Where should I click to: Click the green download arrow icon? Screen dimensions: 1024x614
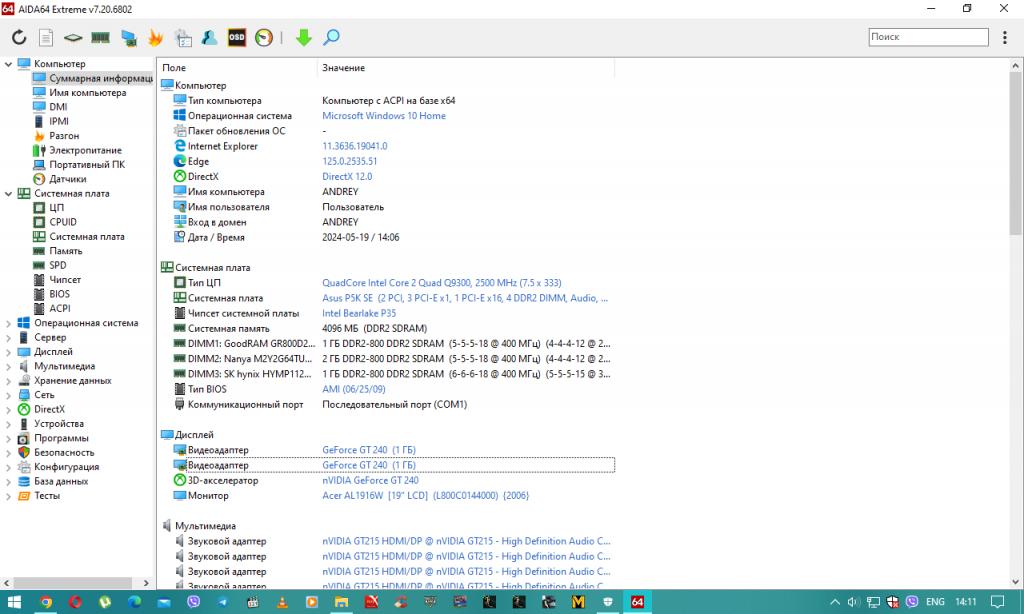tap(304, 38)
